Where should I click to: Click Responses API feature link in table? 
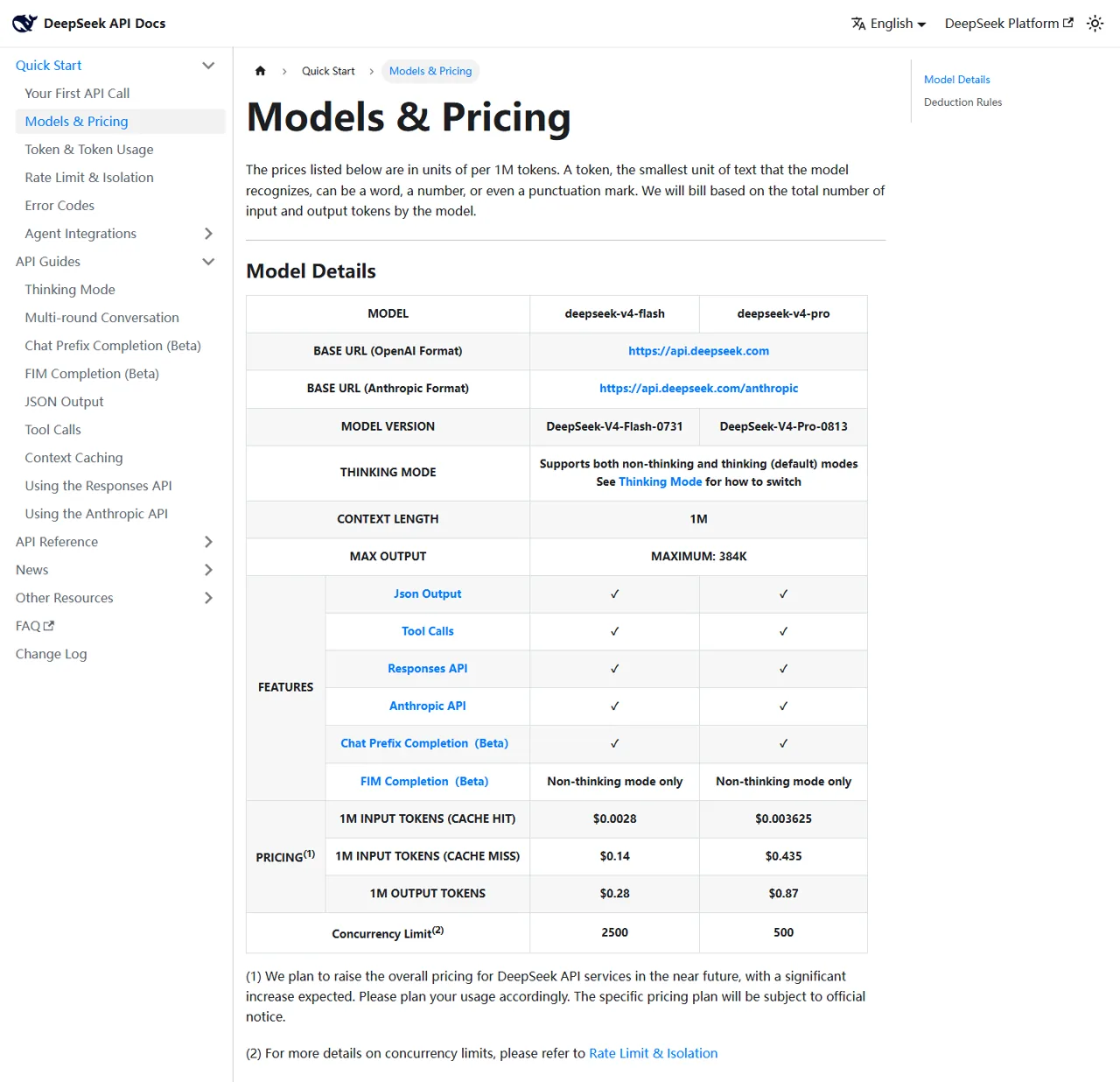pyautogui.click(x=427, y=669)
